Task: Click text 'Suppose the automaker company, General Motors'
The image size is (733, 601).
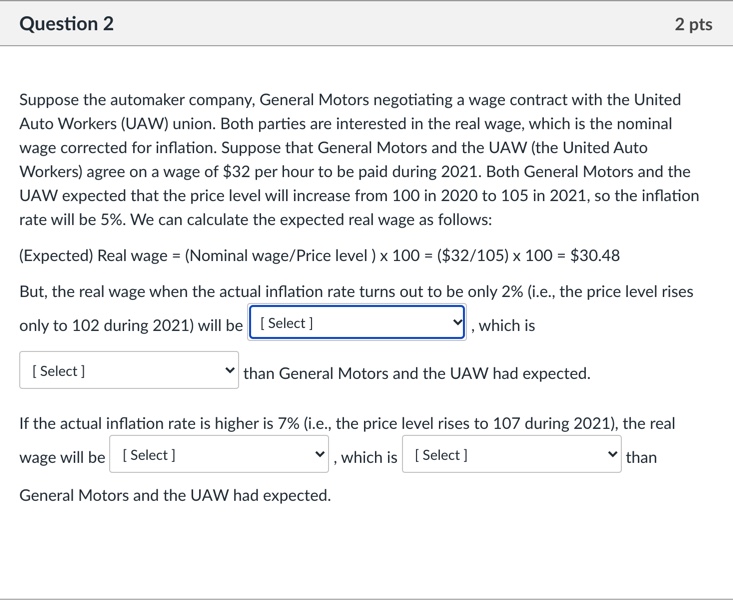Action: click(x=194, y=100)
